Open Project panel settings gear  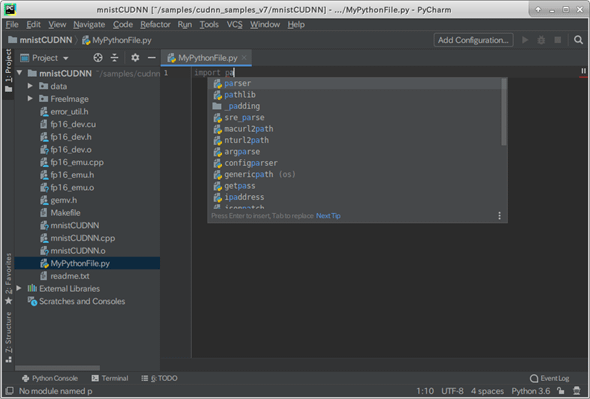pos(135,58)
